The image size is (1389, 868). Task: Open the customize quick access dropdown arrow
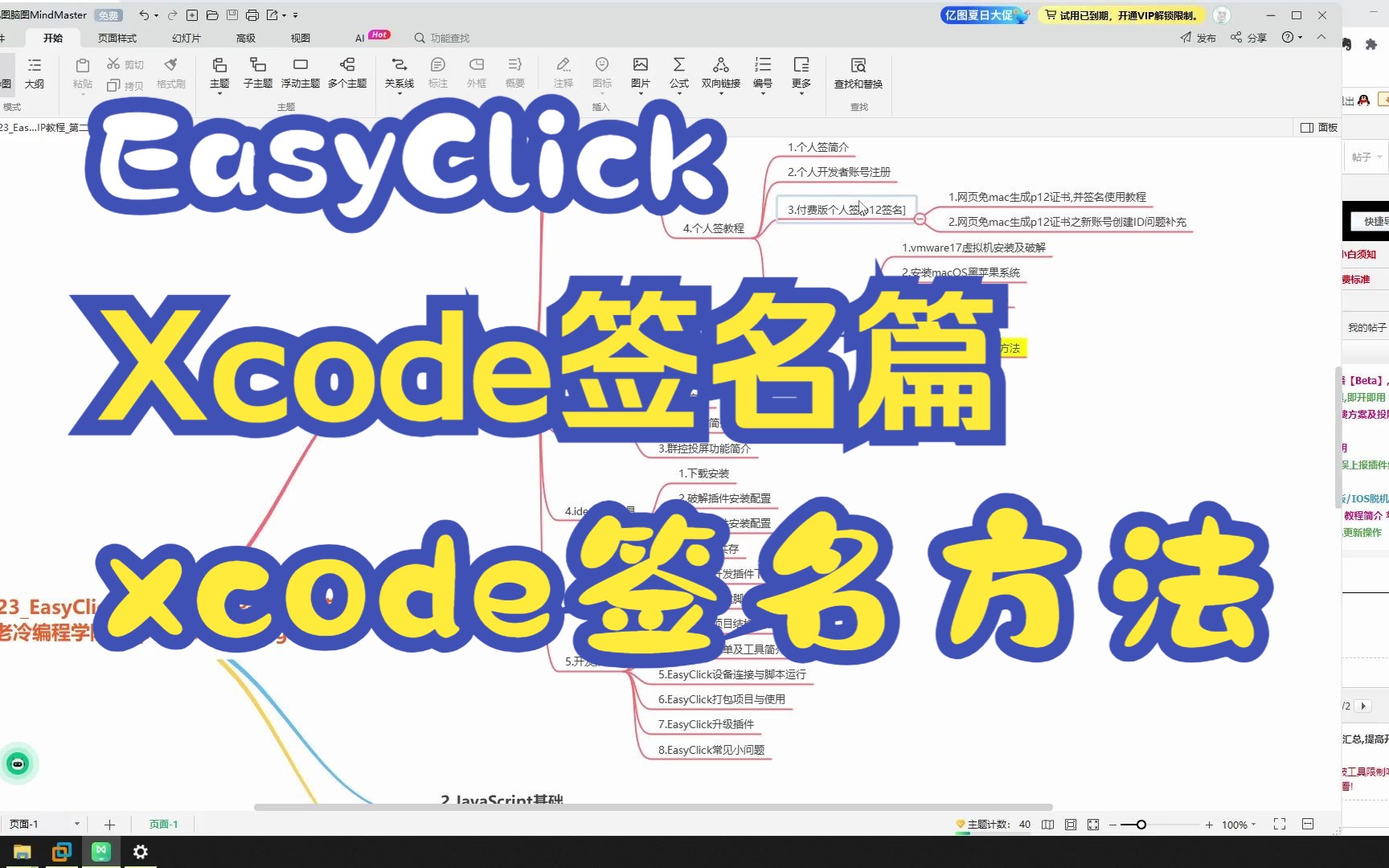click(295, 15)
